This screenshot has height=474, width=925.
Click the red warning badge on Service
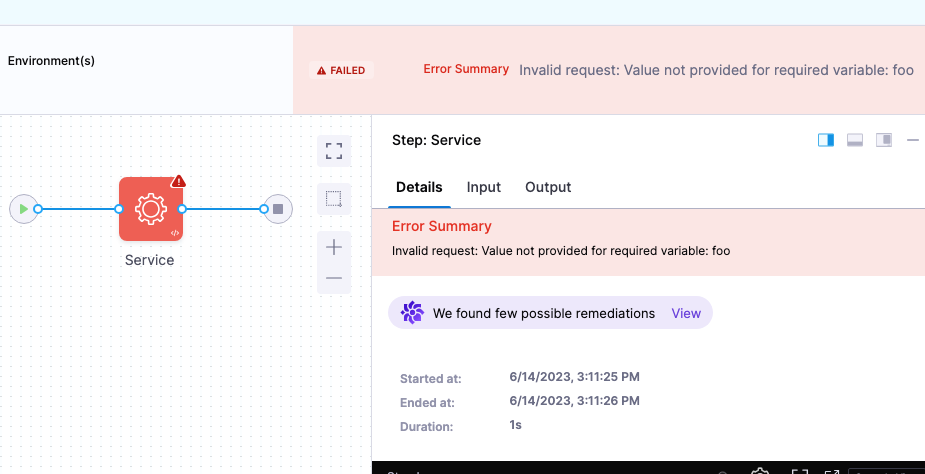tap(178, 181)
